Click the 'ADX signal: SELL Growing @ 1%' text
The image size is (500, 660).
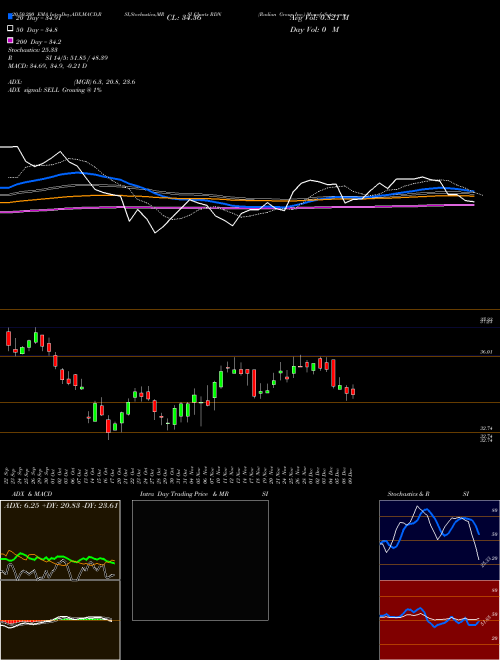click(55, 90)
